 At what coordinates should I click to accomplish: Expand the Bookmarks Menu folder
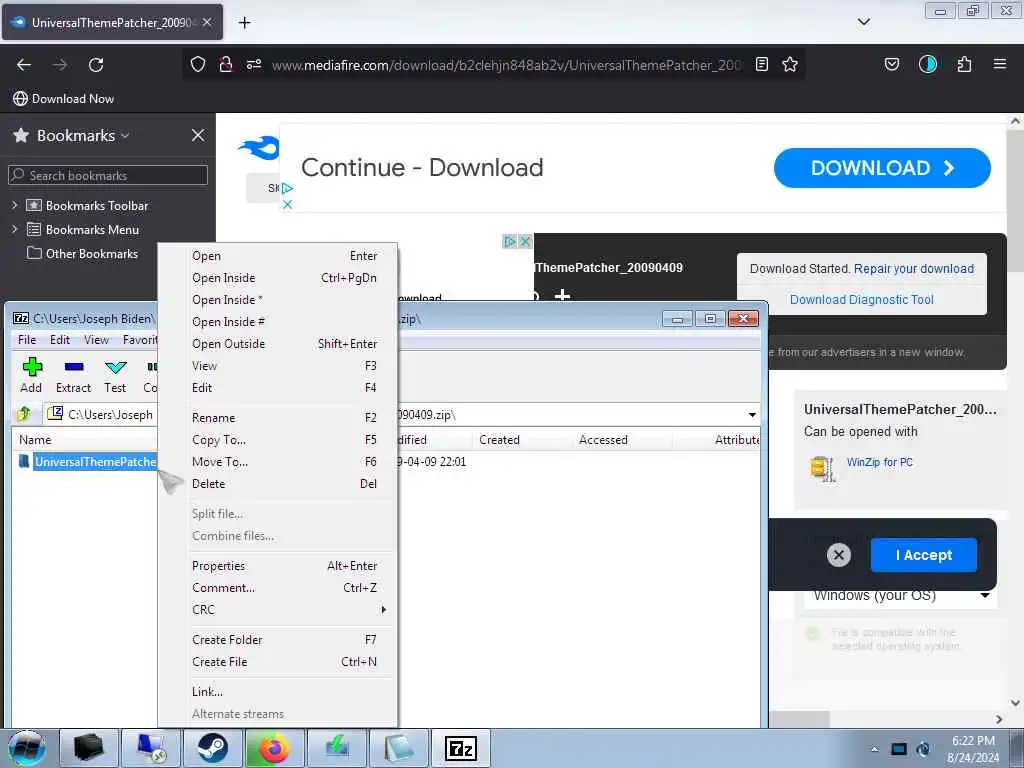click(x=14, y=229)
